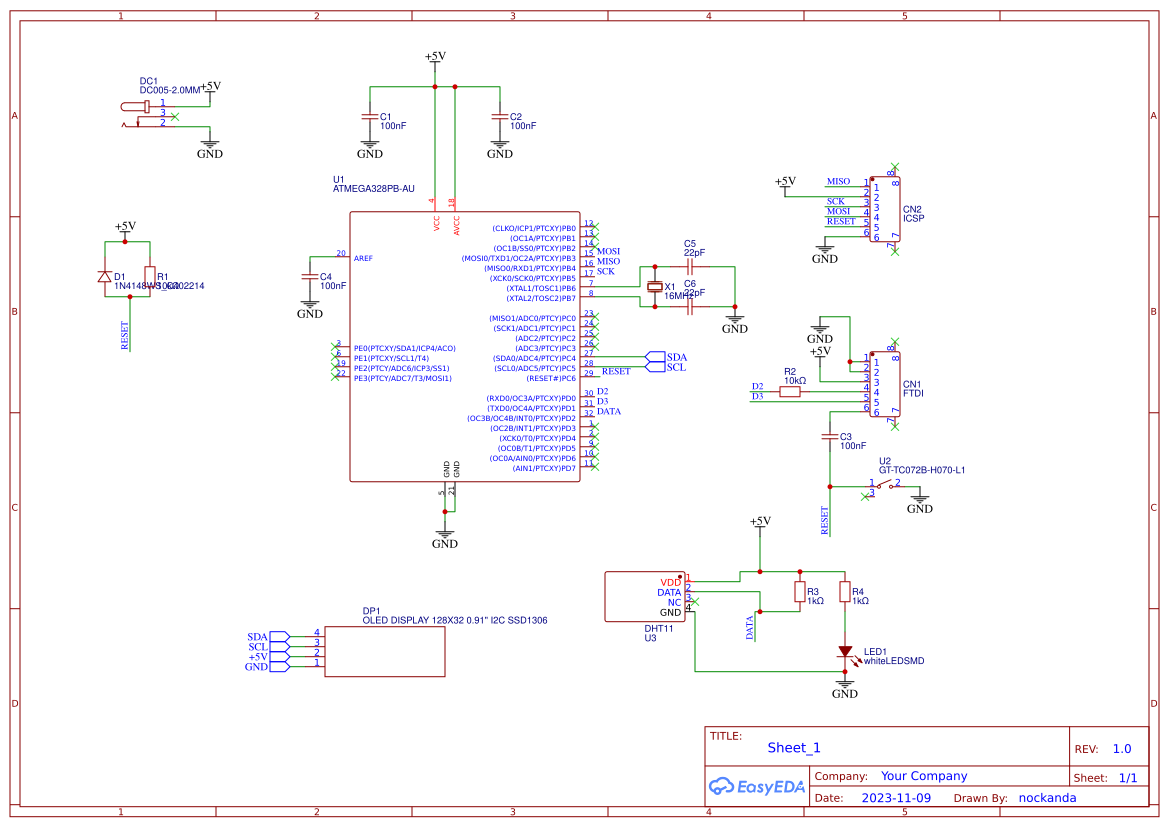
Task: Select the R4 1kΩ resistor symbol
Action: coord(845,592)
